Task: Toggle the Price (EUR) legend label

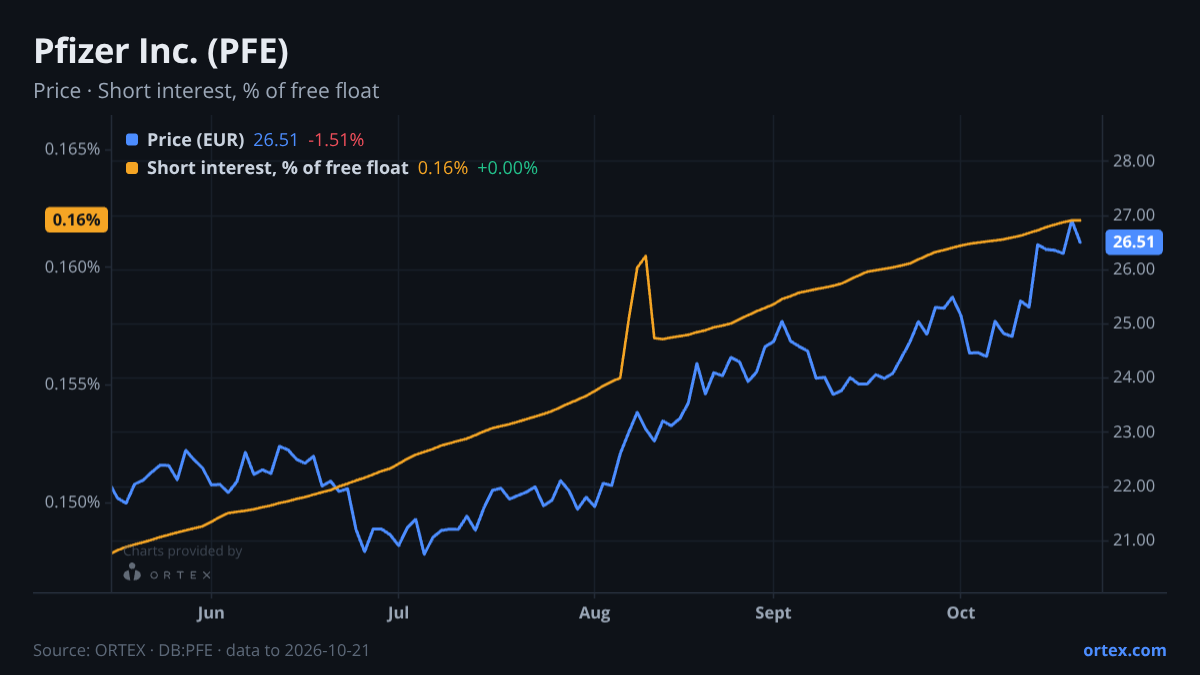Action: (x=196, y=140)
